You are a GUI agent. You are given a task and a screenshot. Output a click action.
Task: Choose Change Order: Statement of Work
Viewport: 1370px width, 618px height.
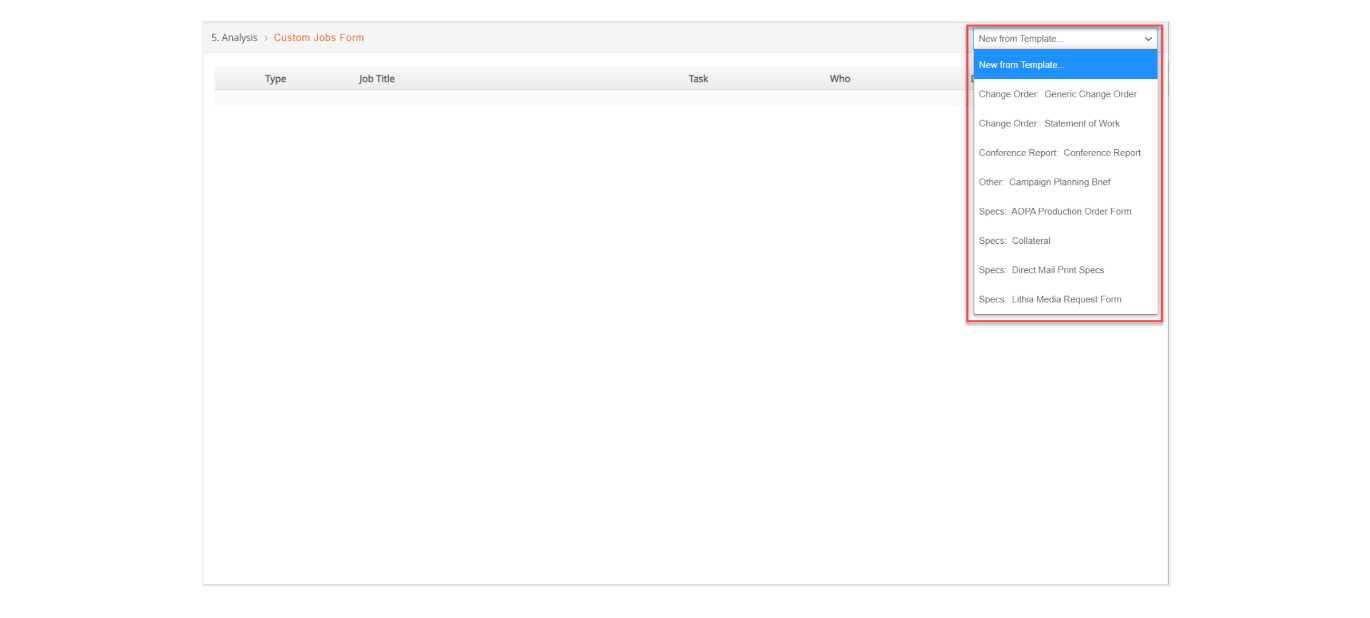coord(1065,123)
